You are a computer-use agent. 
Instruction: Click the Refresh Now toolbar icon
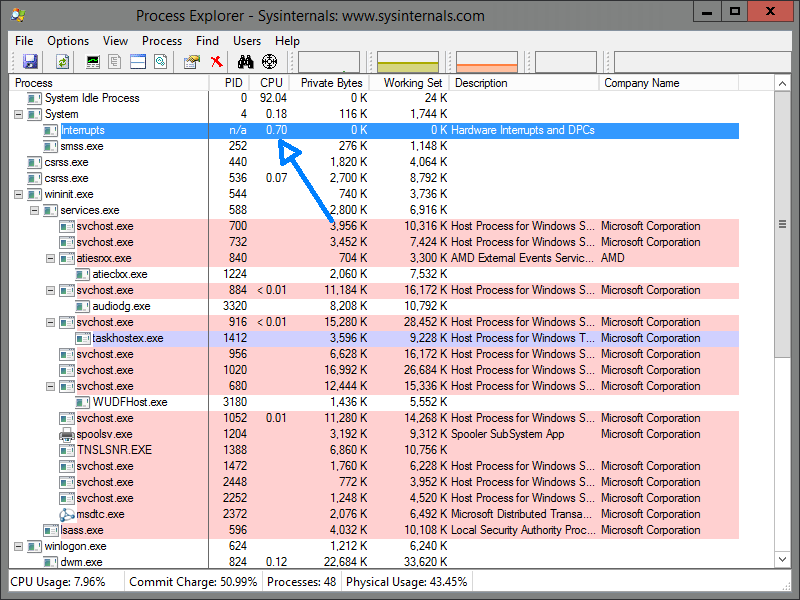coord(62,62)
